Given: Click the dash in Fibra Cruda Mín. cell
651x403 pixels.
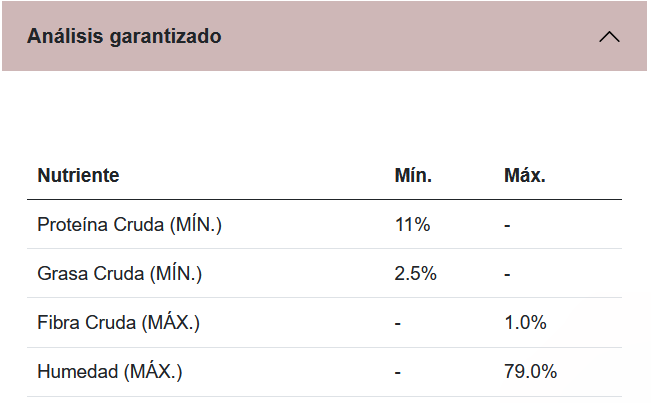Looking at the screenshot, I should [398, 323].
